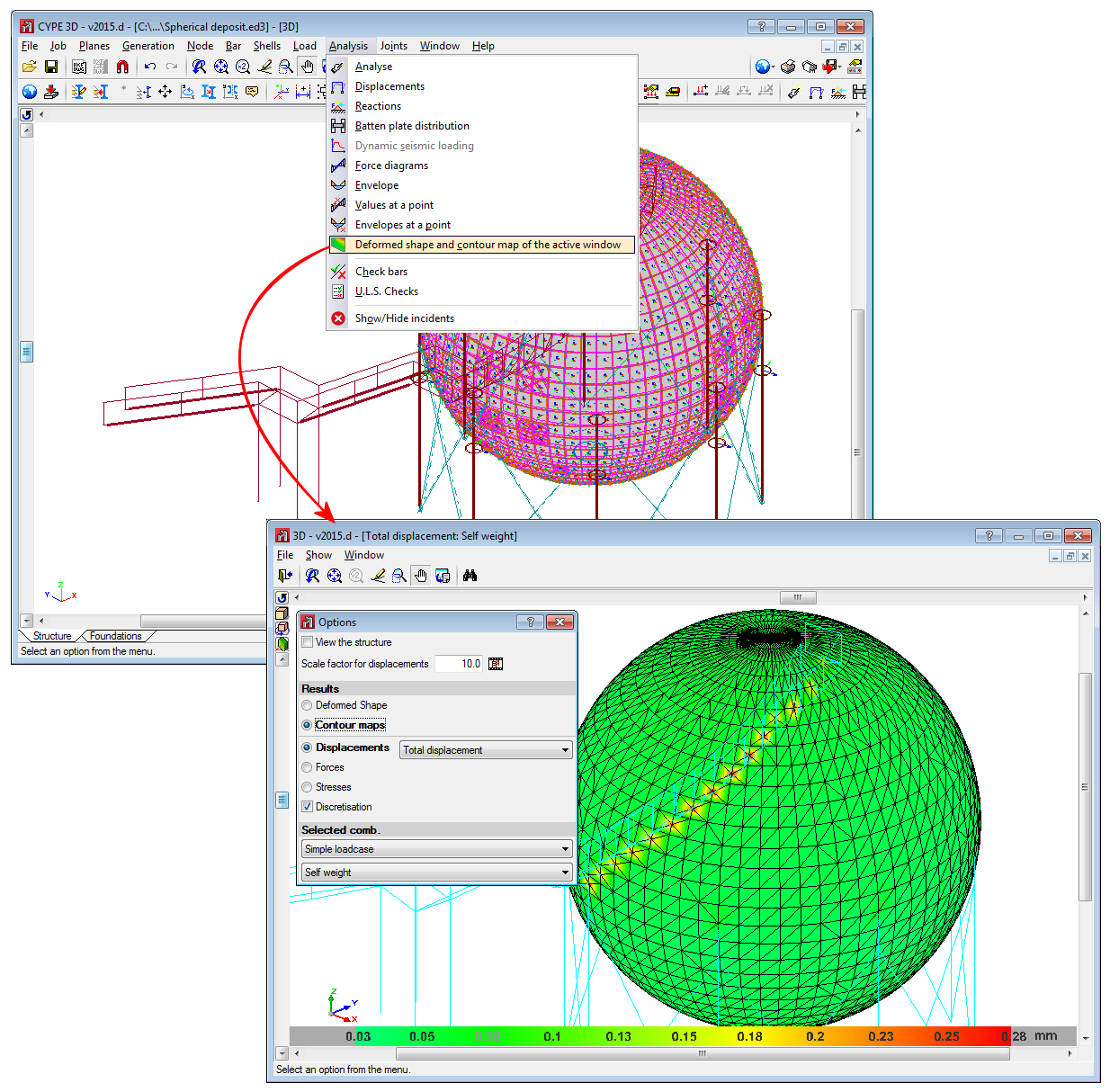This screenshot has width=1110, height=1092.
Task: Click the redraw pencil icon in results toolbar
Action: (x=378, y=576)
